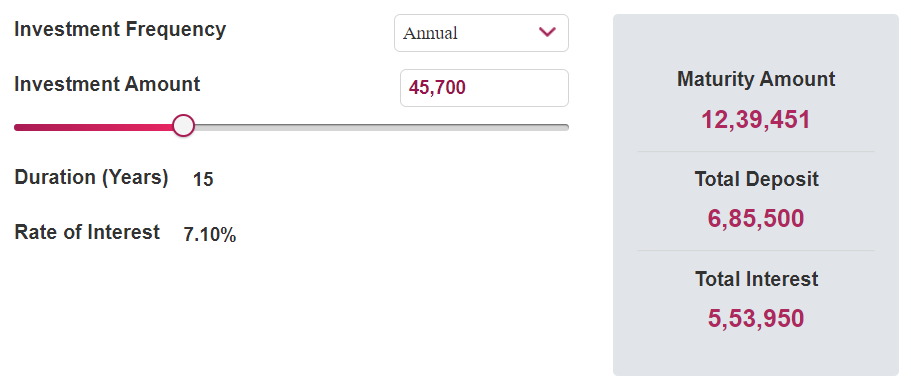Screen dimensions: 911x382
Task: Click the pink chevron arrow in frequency selector
Action: pos(547,32)
